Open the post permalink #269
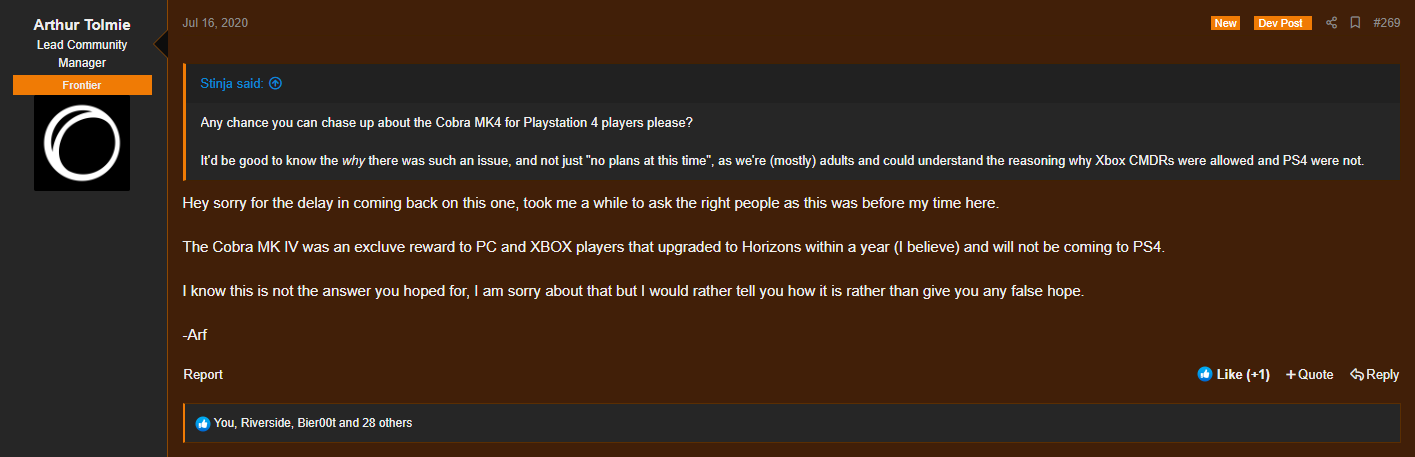 [1386, 22]
